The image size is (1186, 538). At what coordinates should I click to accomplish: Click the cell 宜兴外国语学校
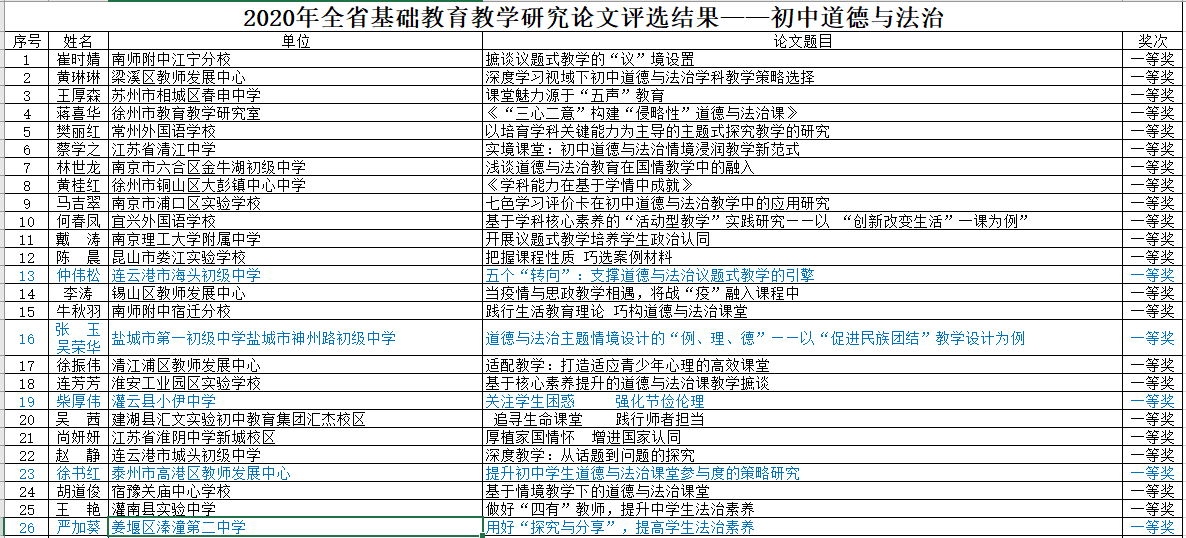[x=164, y=221]
